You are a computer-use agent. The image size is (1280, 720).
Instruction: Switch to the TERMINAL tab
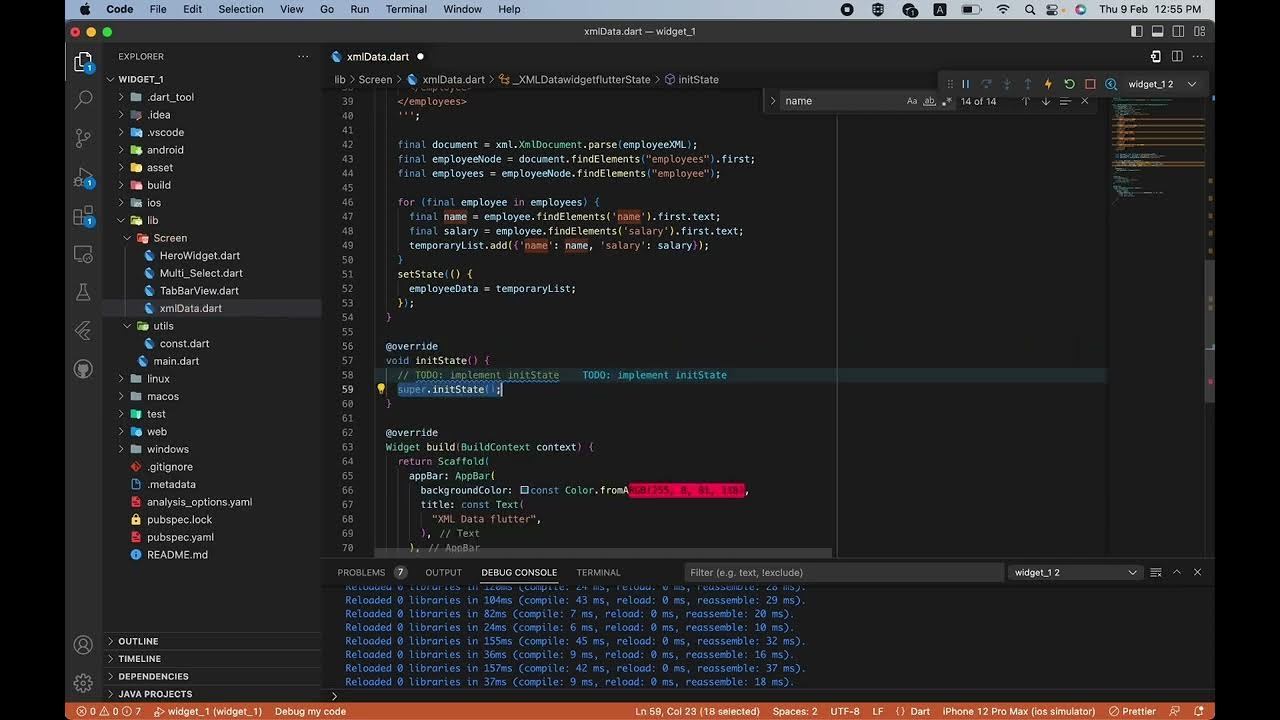click(x=598, y=572)
